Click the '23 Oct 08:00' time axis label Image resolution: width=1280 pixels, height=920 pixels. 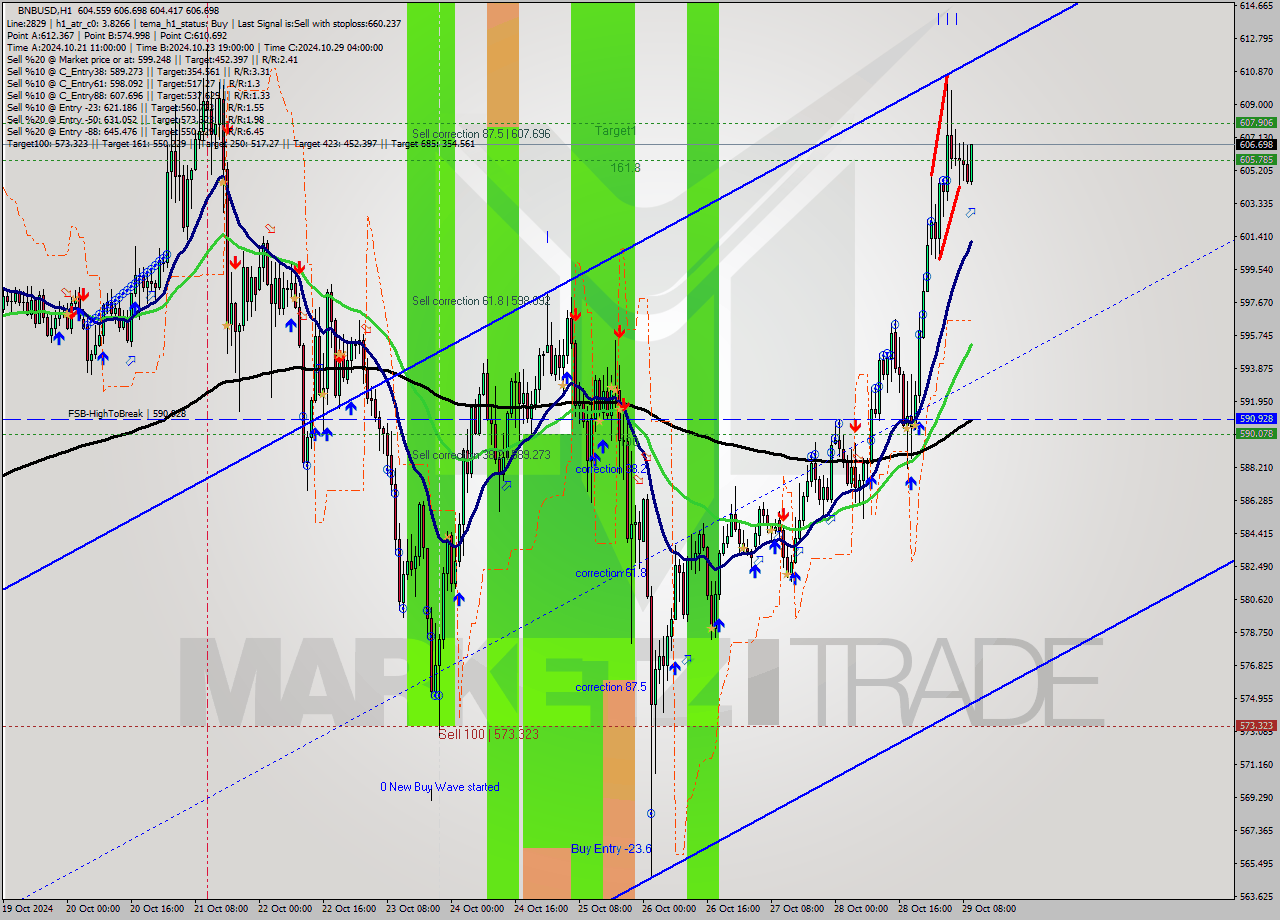click(411, 909)
